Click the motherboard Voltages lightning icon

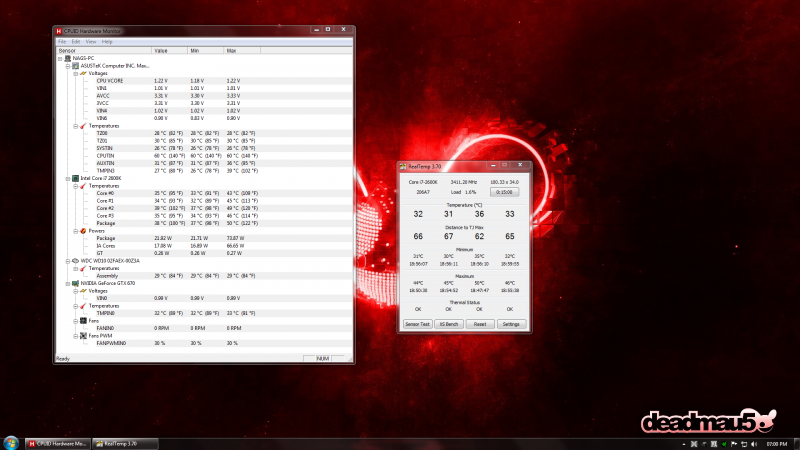point(83,73)
